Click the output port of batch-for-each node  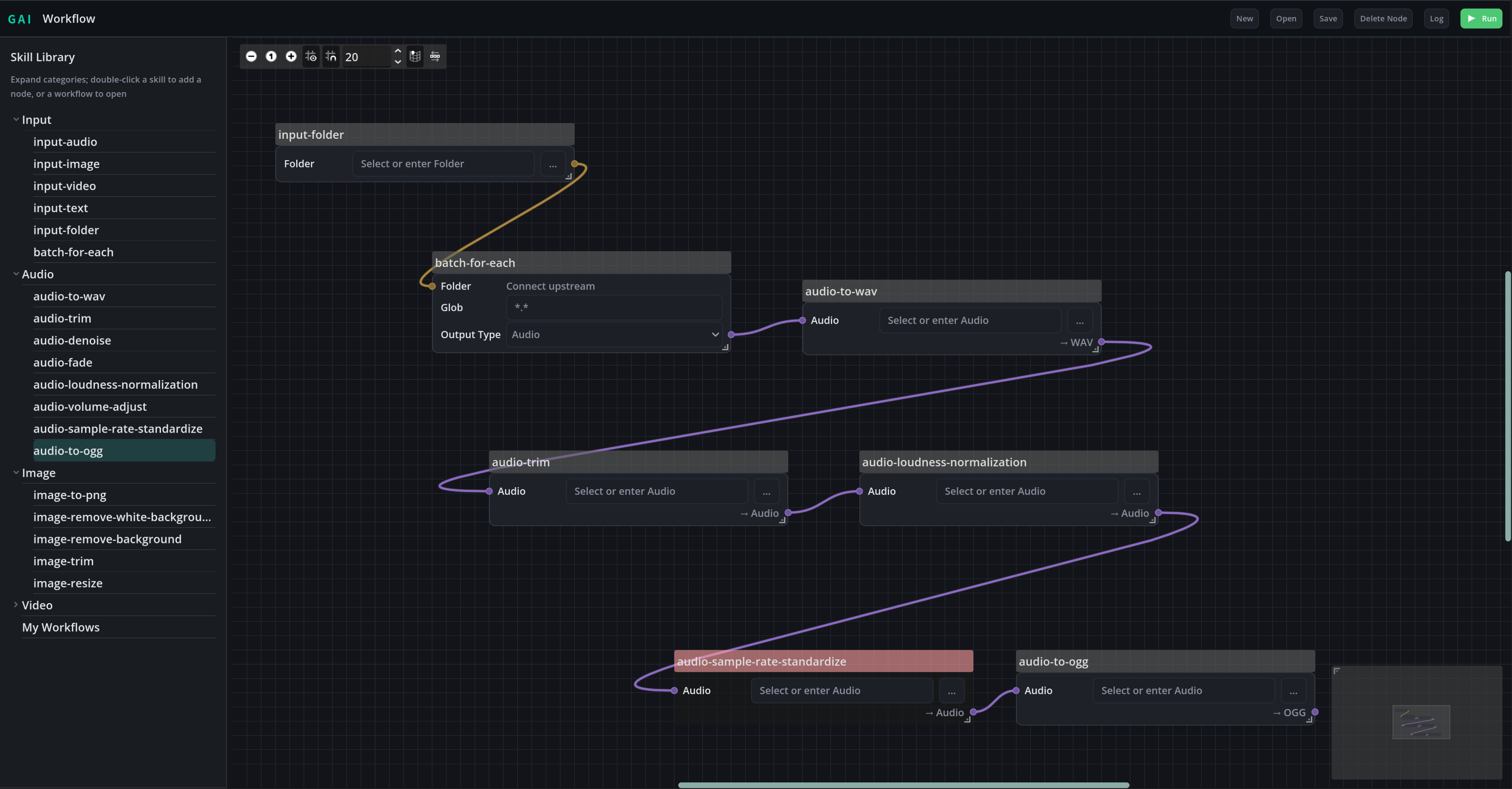coord(731,335)
